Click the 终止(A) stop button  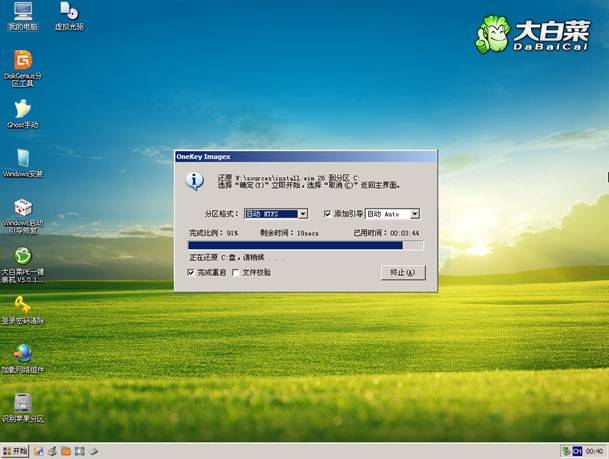point(404,272)
